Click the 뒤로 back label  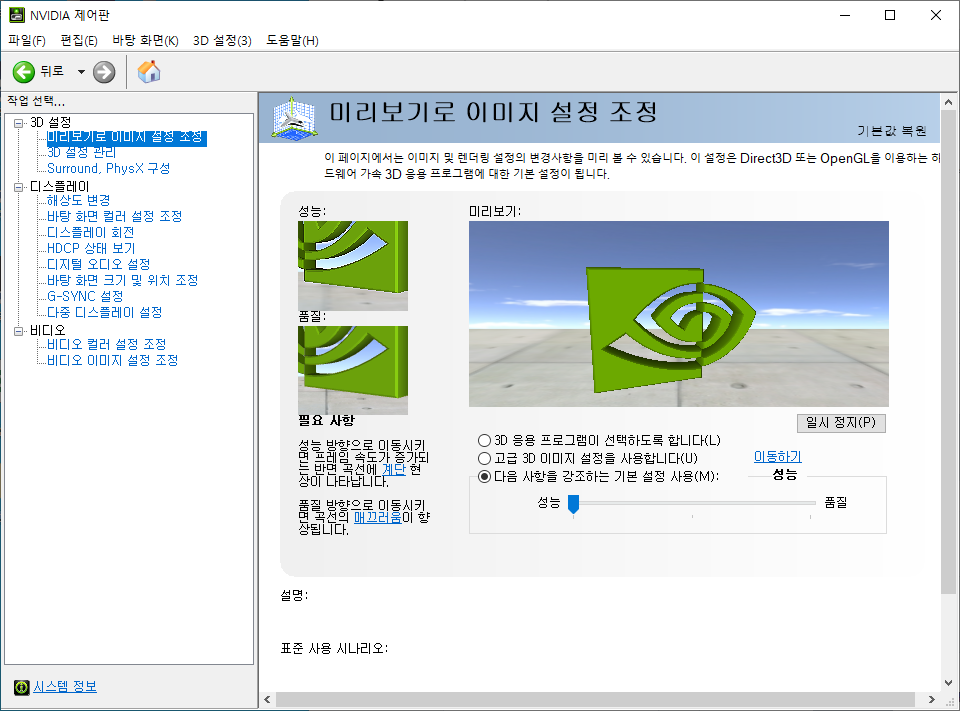pyautogui.click(x=52, y=71)
